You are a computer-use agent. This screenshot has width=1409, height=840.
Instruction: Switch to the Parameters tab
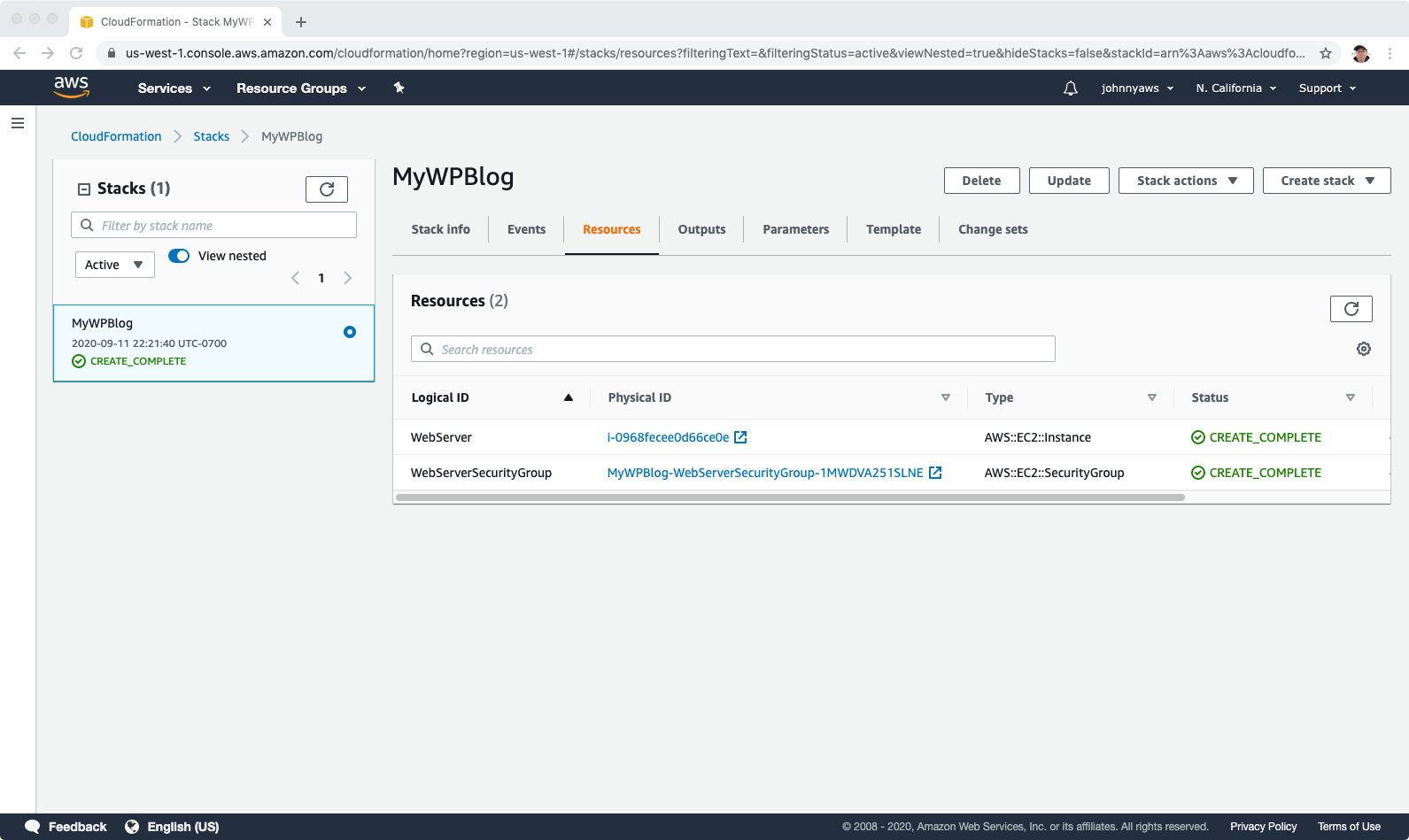click(x=795, y=229)
